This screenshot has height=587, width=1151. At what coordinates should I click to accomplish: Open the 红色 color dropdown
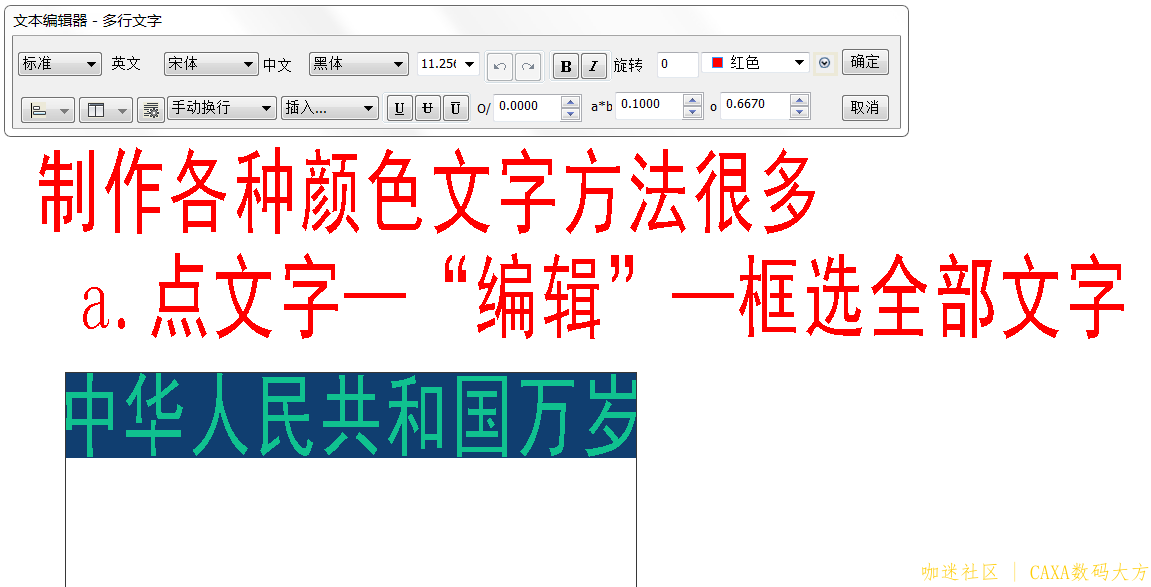tap(755, 63)
